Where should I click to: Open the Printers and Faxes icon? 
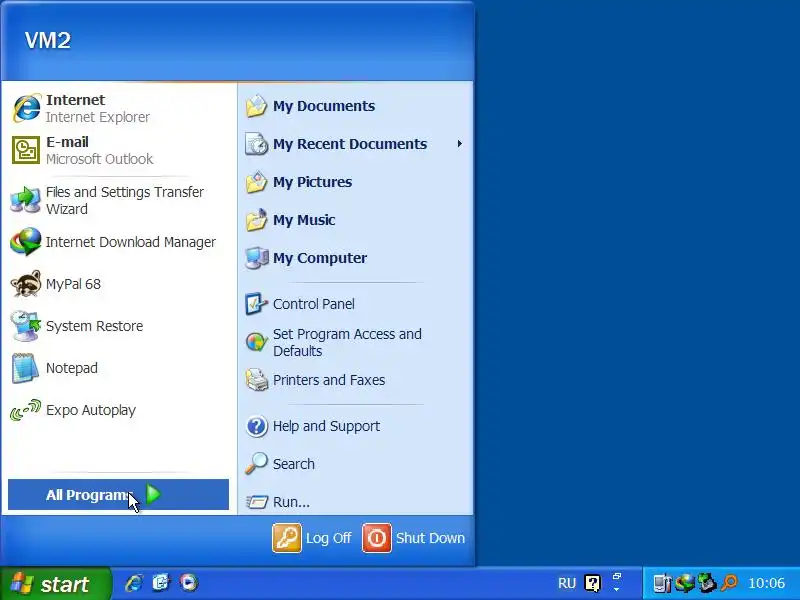(256, 380)
